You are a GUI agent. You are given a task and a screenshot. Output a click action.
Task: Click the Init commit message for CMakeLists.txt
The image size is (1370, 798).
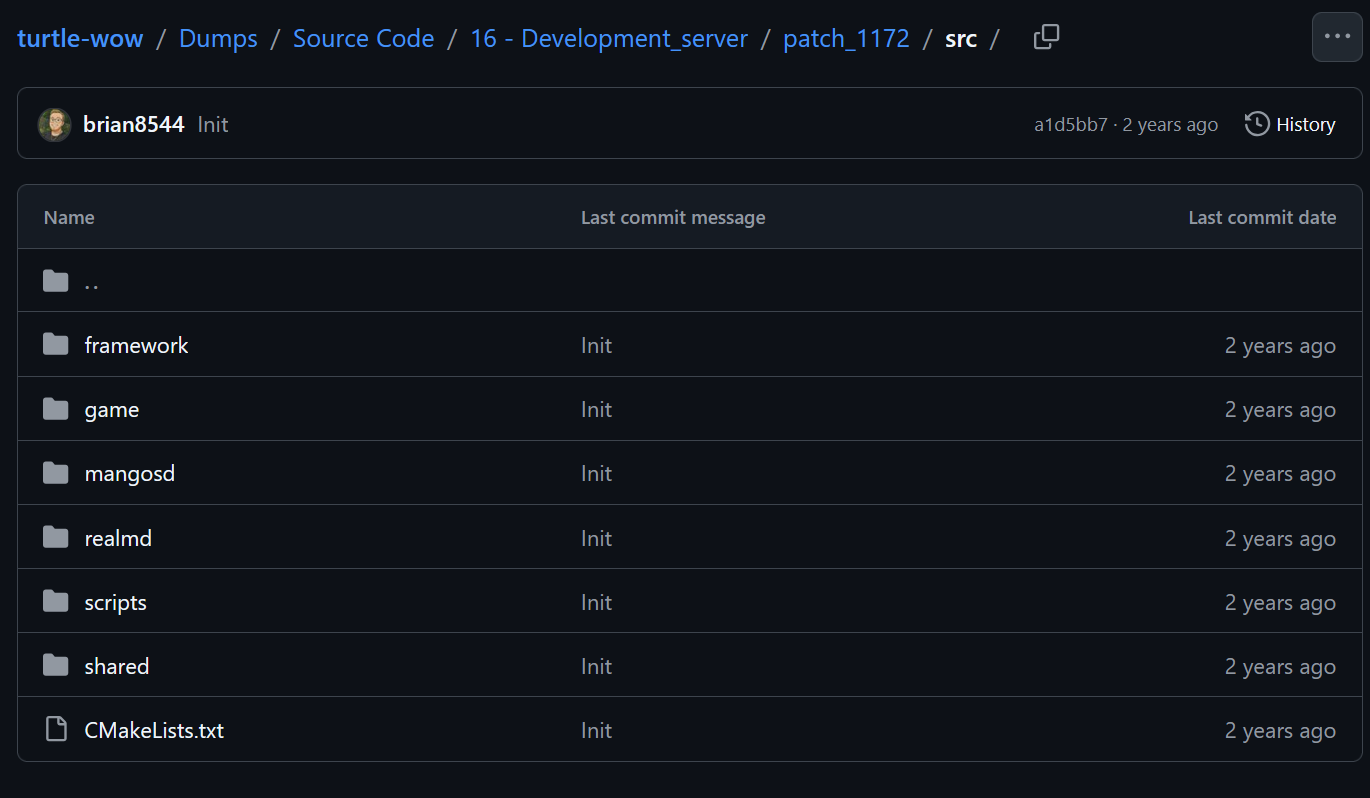pos(596,730)
